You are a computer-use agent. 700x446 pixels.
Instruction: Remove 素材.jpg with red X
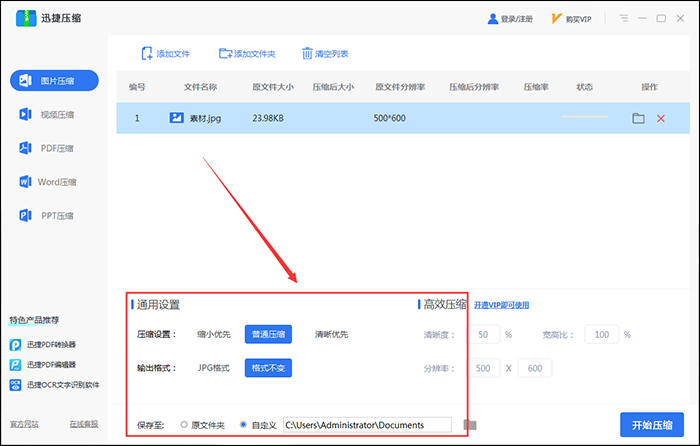(661, 118)
